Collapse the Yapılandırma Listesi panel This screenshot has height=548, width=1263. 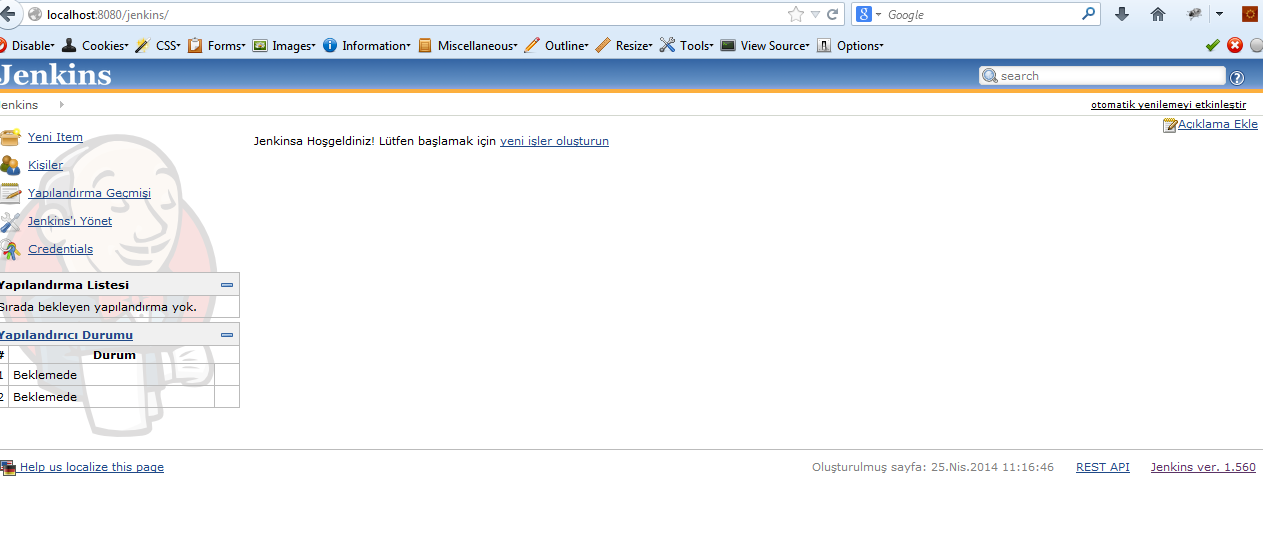(227, 285)
